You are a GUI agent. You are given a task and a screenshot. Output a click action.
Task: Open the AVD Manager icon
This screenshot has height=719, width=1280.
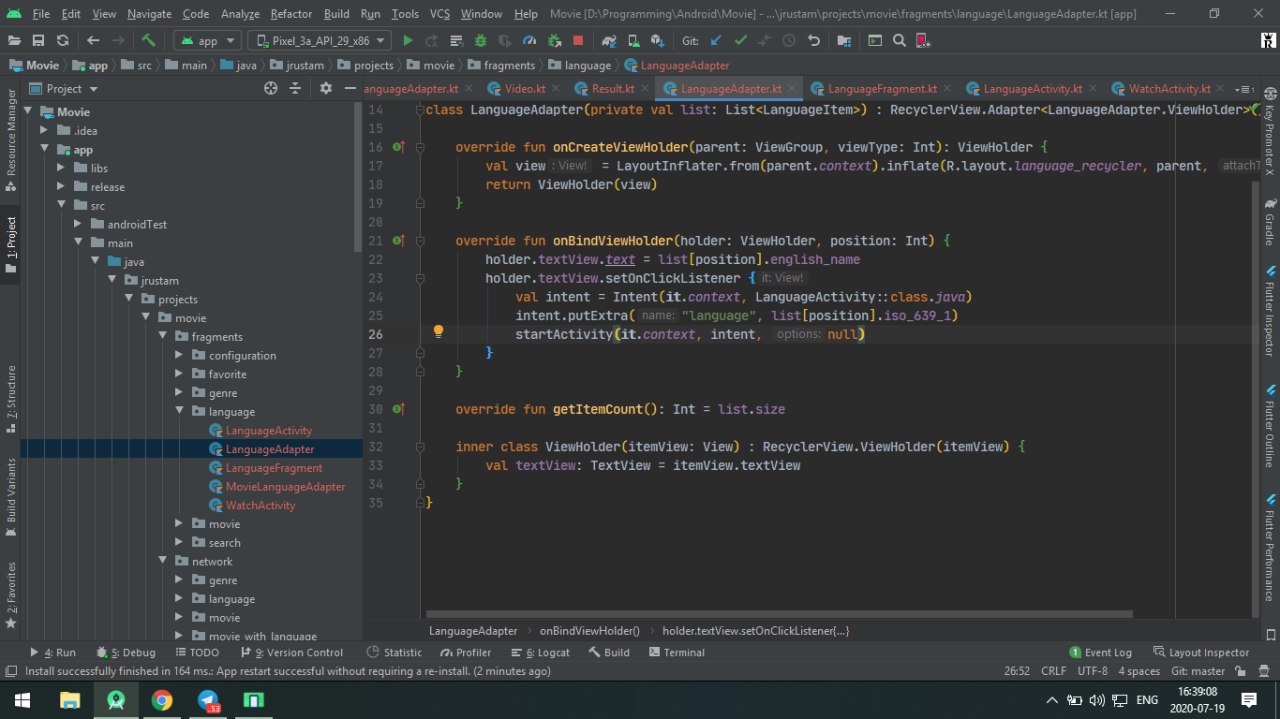(x=633, y=41)
